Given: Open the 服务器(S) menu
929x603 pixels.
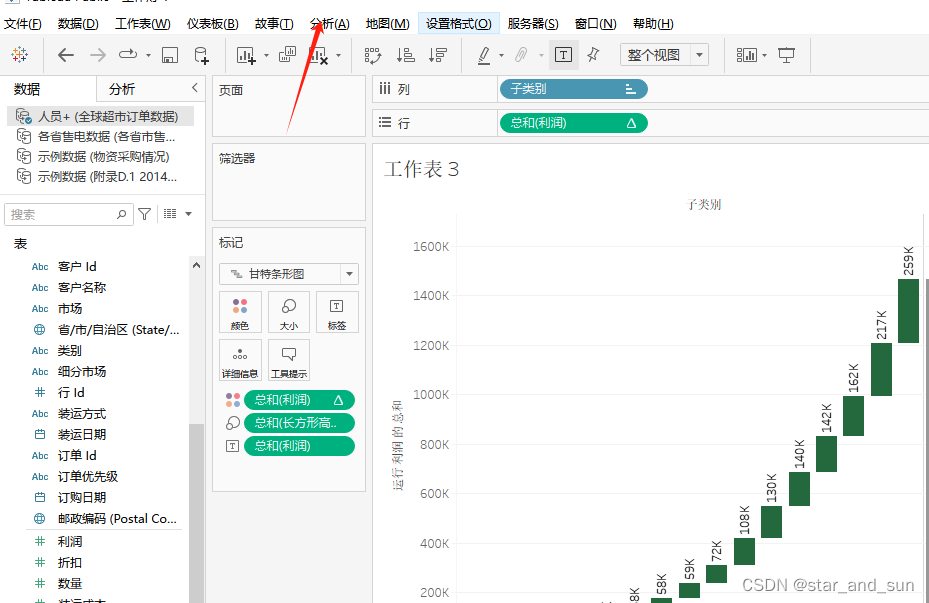Looking at the screenshot, I should coord(533,24).
